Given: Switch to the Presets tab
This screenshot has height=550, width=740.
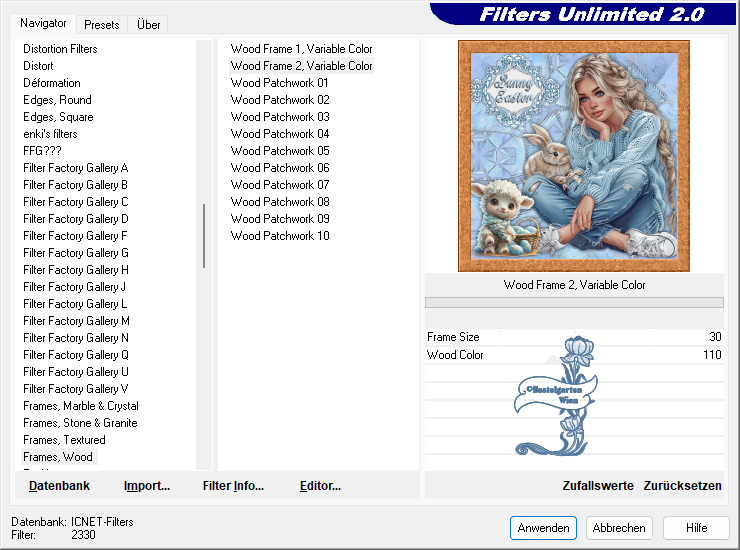Looking at the screenshot, I should click(x=101, y=24).
